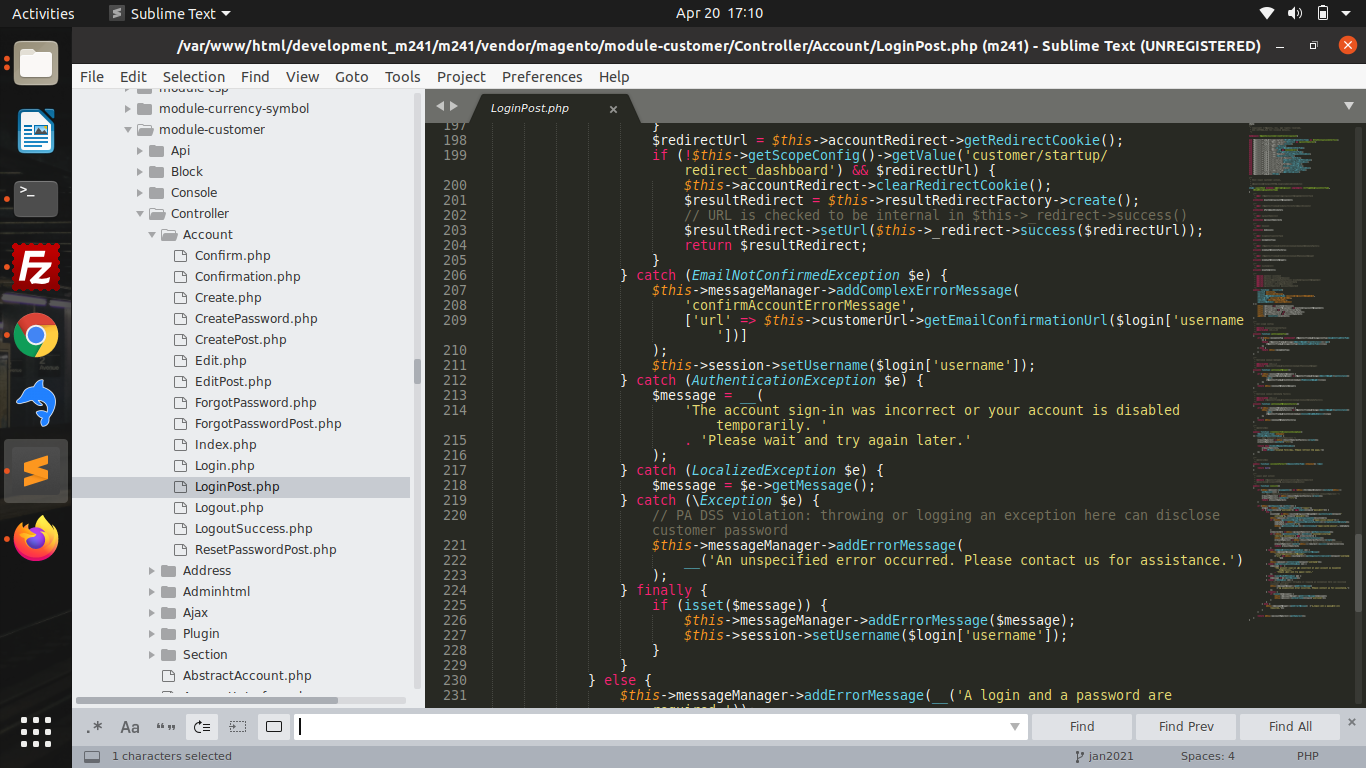
Task: Collapse the module-customer folder
Action: (x=128, y=130)
